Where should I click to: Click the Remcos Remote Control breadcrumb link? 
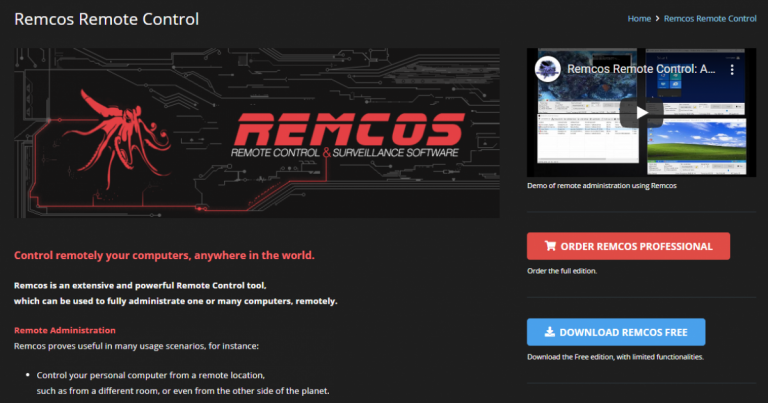[x=710, y=19]
